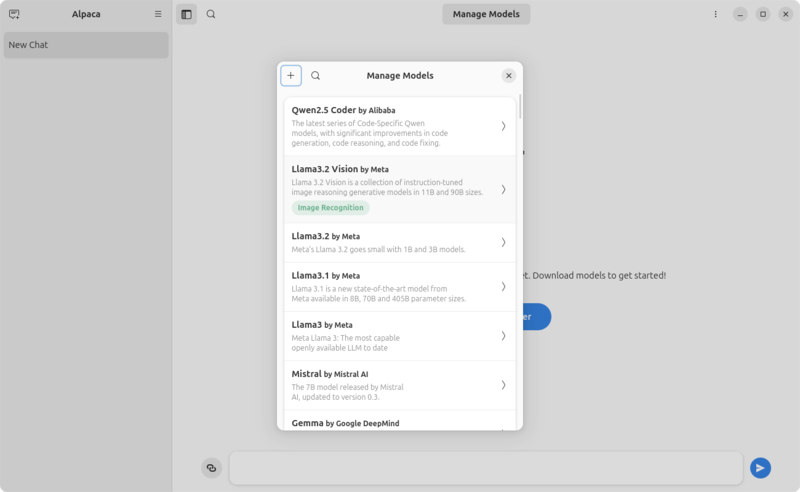
Task: Open the sidebar hamburger menu
Action: (x=158, y=15)
